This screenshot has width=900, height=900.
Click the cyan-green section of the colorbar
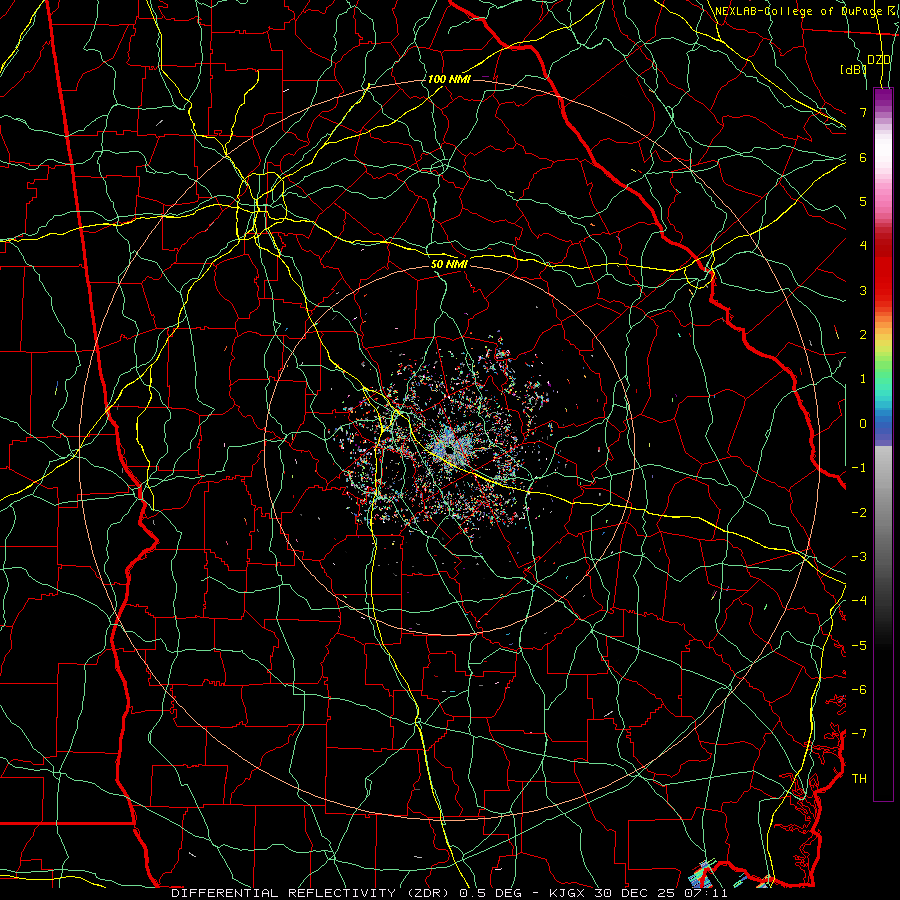pyautogui.click(x=883, y=385)
